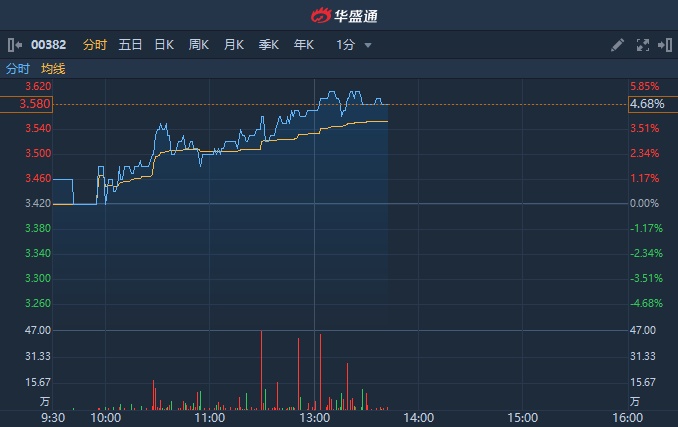Click the left panel collapse icon

click(14, 45)
